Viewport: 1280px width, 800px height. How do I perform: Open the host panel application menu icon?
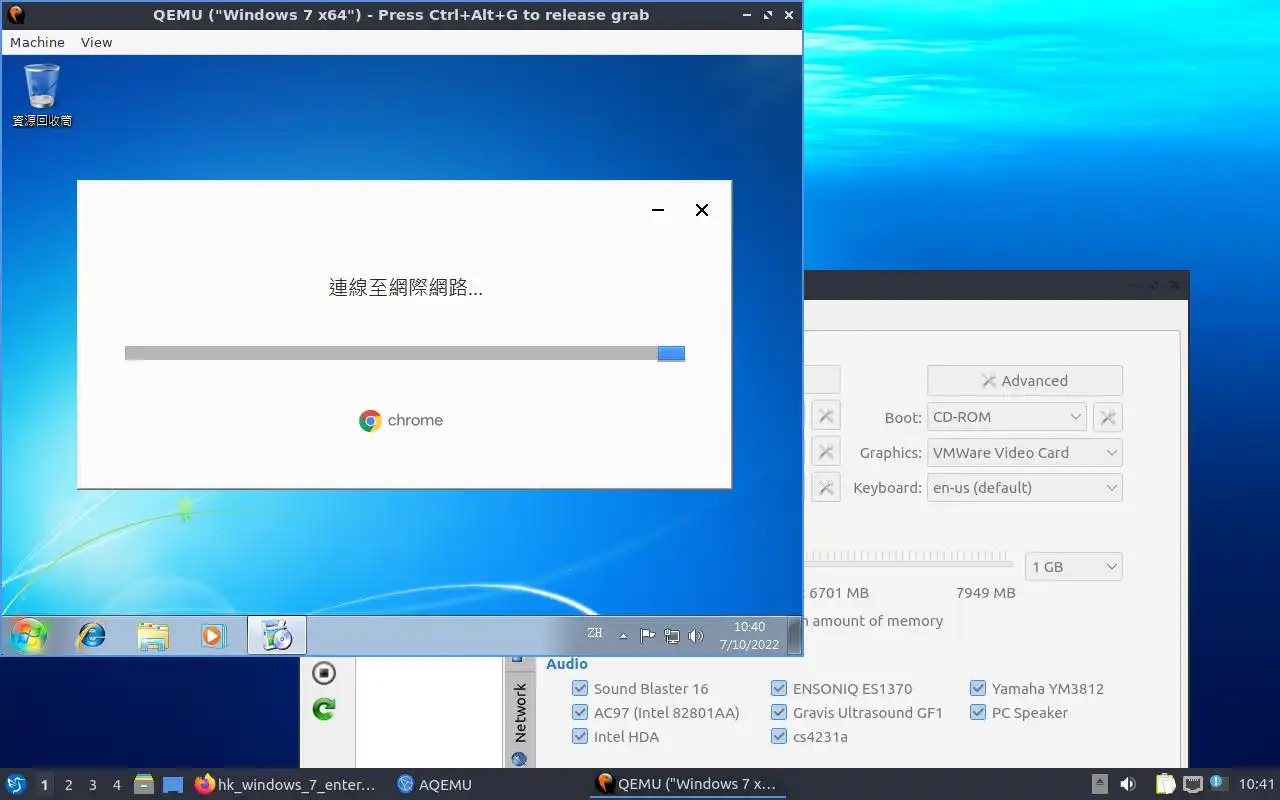(16, 785)
